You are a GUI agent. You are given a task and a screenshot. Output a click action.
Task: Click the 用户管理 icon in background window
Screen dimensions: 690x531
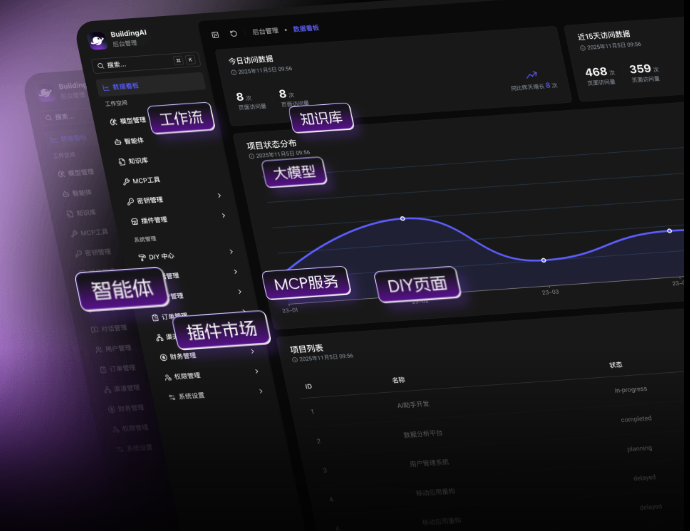[99, 350]
